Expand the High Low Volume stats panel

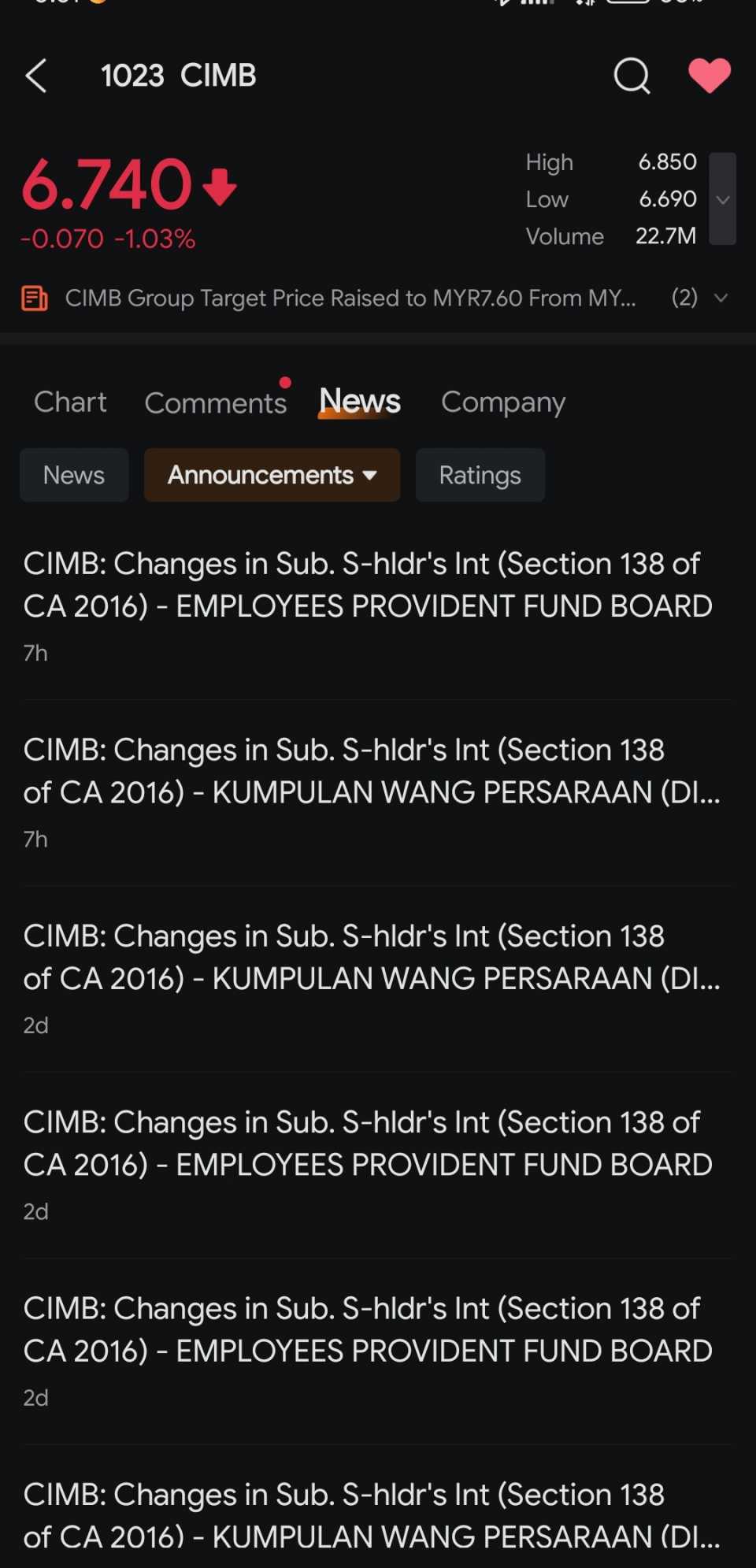[x=722, y=198]
